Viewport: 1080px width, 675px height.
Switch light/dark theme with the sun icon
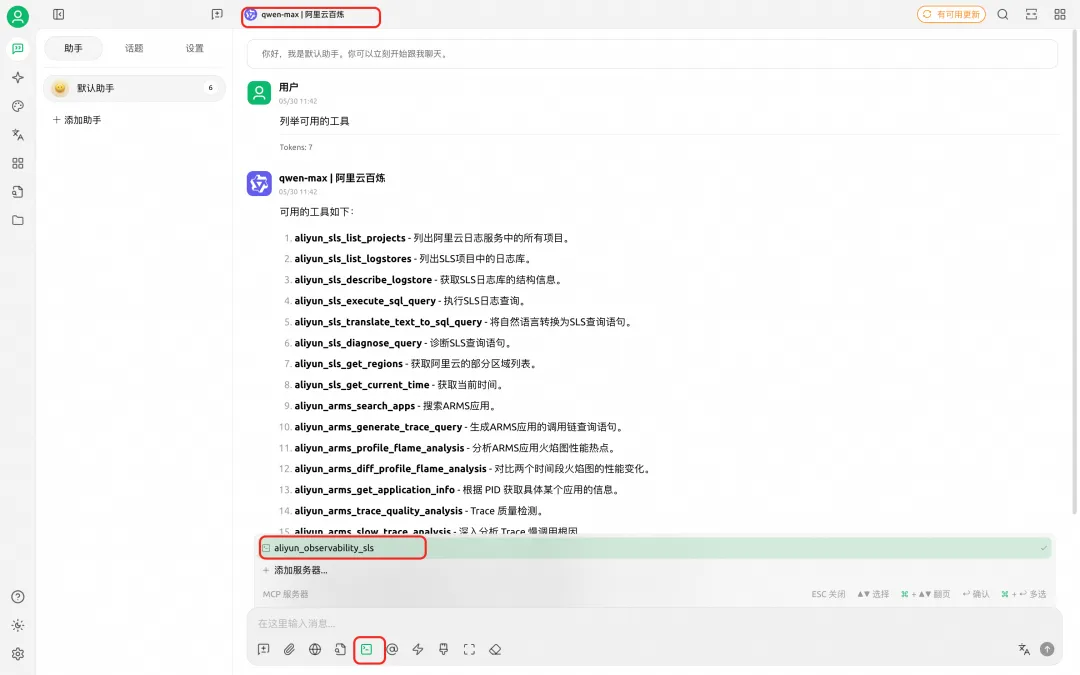17,625
